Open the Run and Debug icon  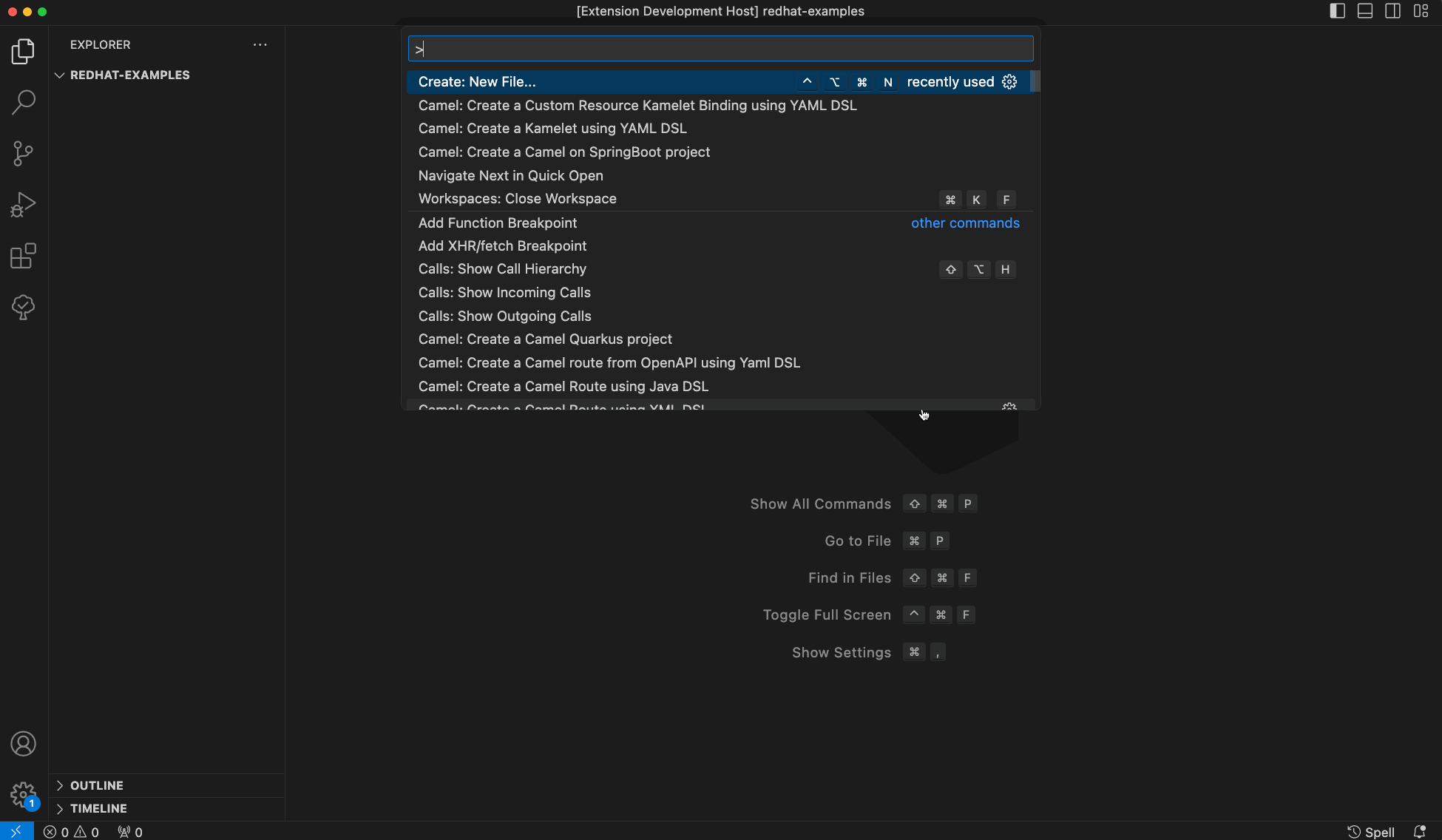point(24,204)
